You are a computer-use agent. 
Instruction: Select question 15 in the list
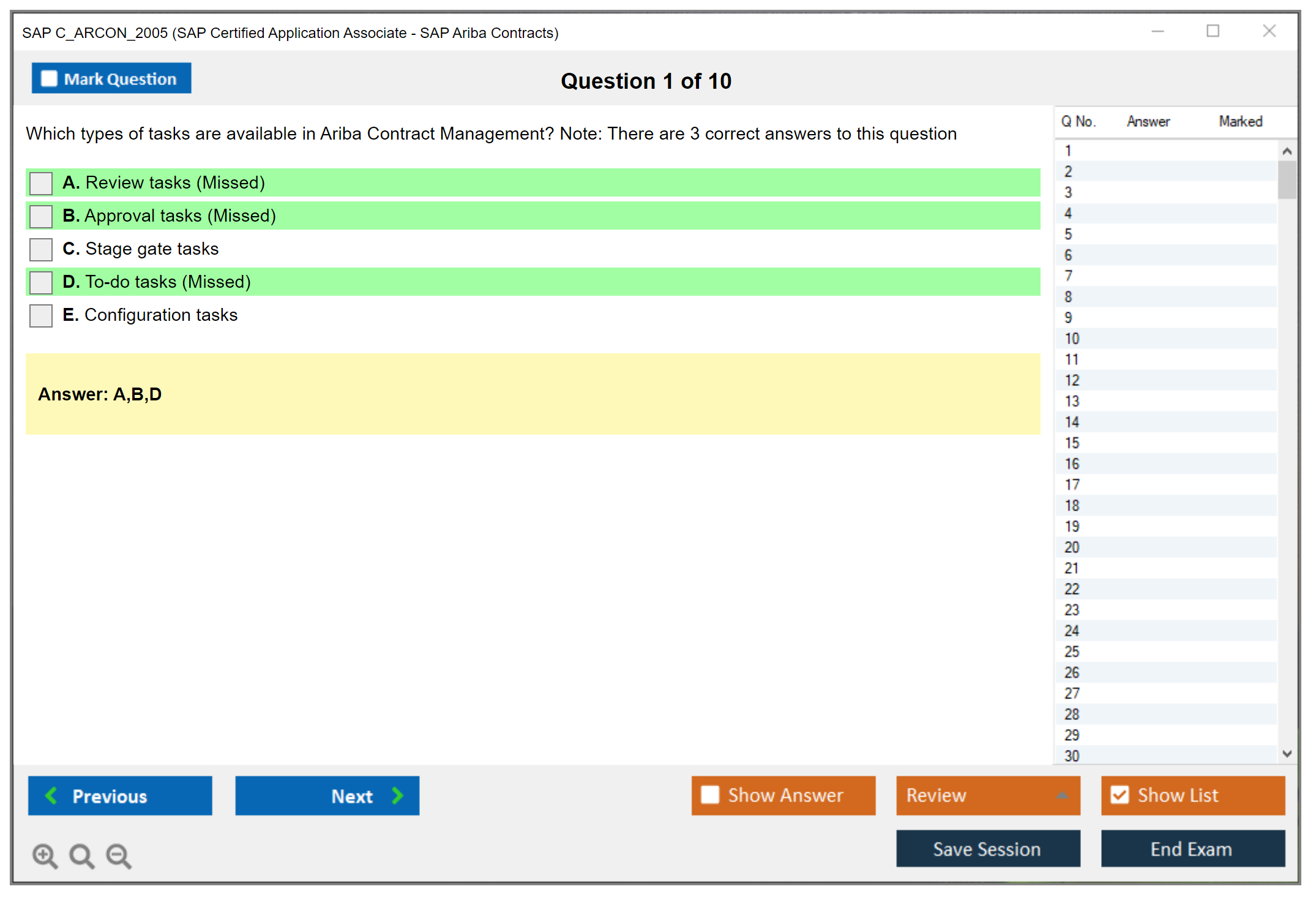(1072, 443)
